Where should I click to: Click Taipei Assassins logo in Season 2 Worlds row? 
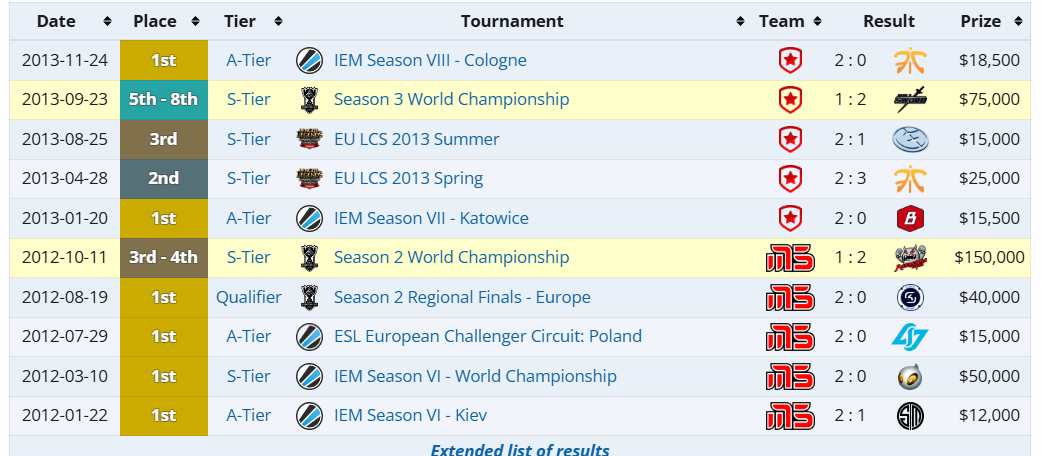point(909,258)
